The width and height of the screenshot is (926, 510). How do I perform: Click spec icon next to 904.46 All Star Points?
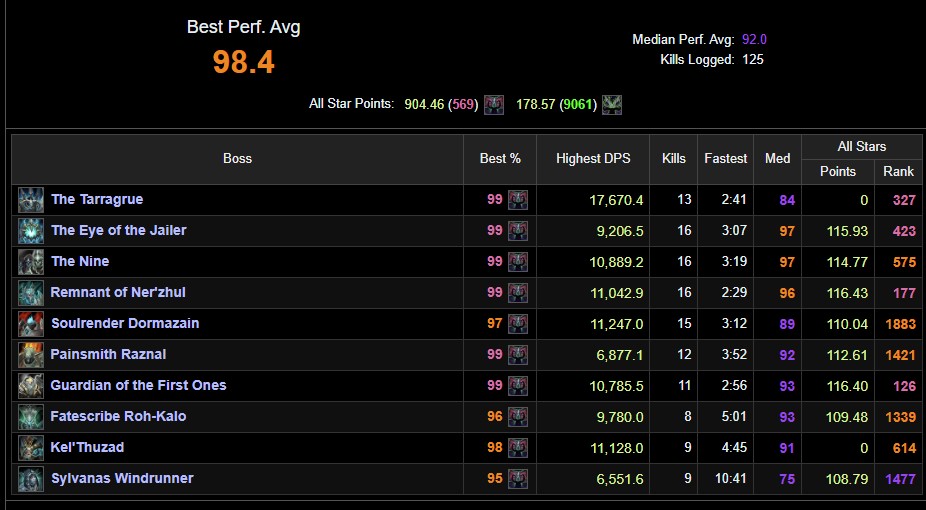point(494,104)
